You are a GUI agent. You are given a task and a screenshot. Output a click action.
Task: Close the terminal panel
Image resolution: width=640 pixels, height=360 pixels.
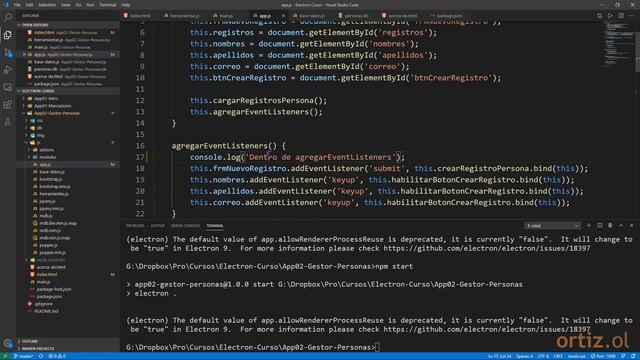(x=631, y=225)
